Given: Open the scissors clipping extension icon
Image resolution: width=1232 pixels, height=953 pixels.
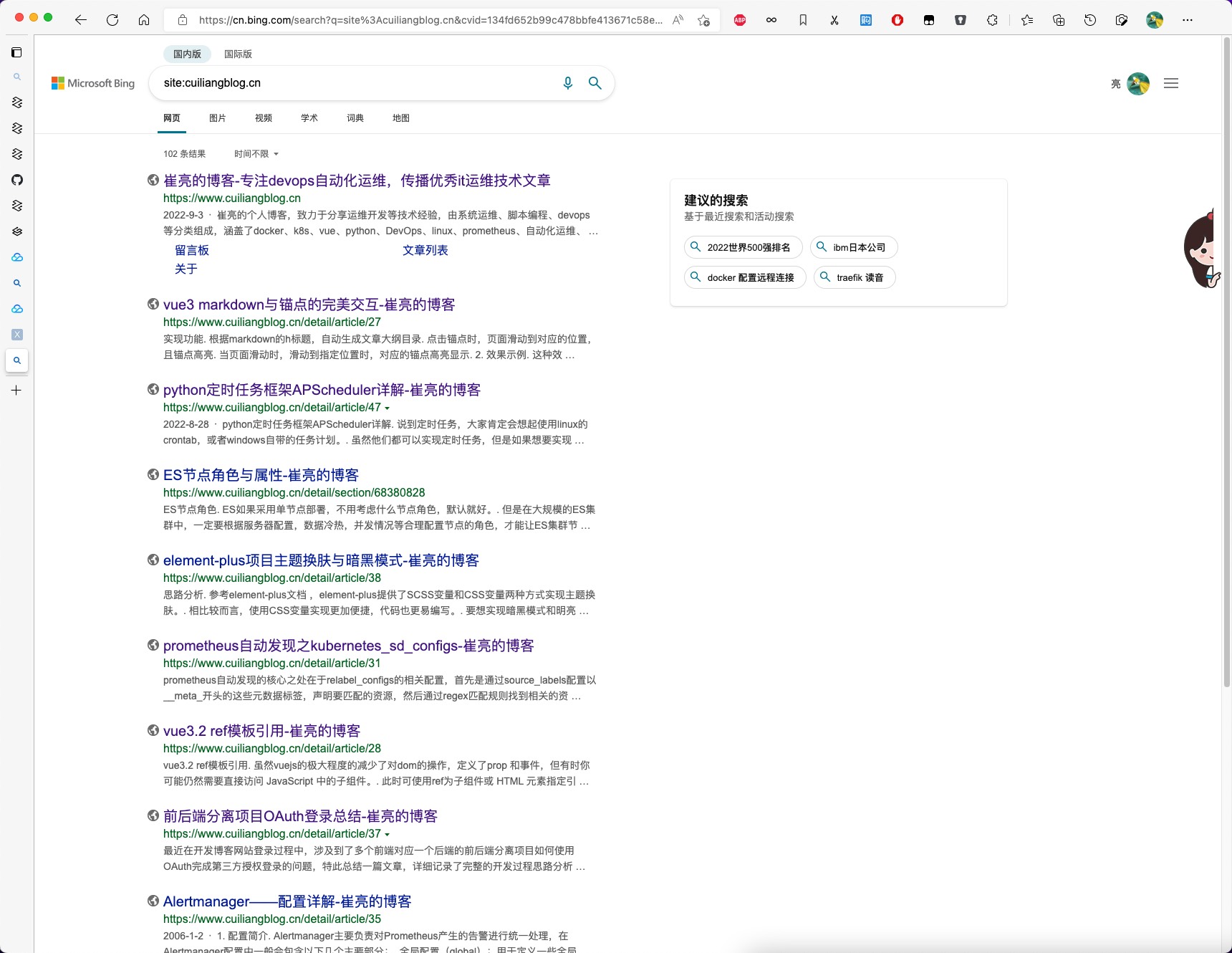Looking at the screenshot, I should coord(834,20).
